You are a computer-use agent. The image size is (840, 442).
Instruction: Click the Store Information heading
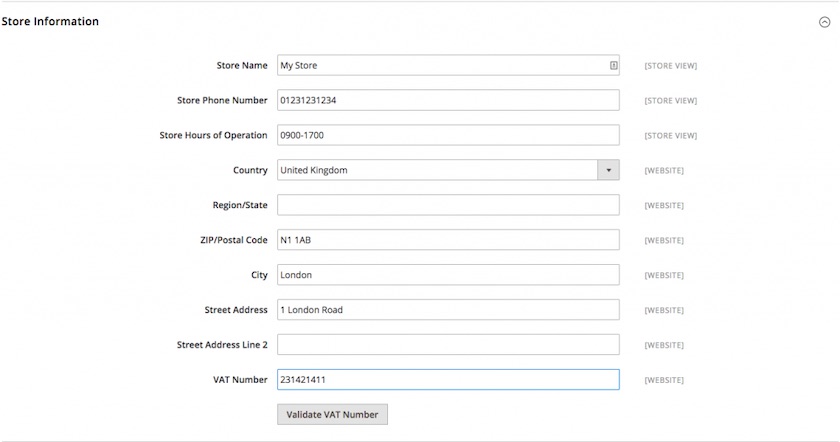[x=50, y=21]
